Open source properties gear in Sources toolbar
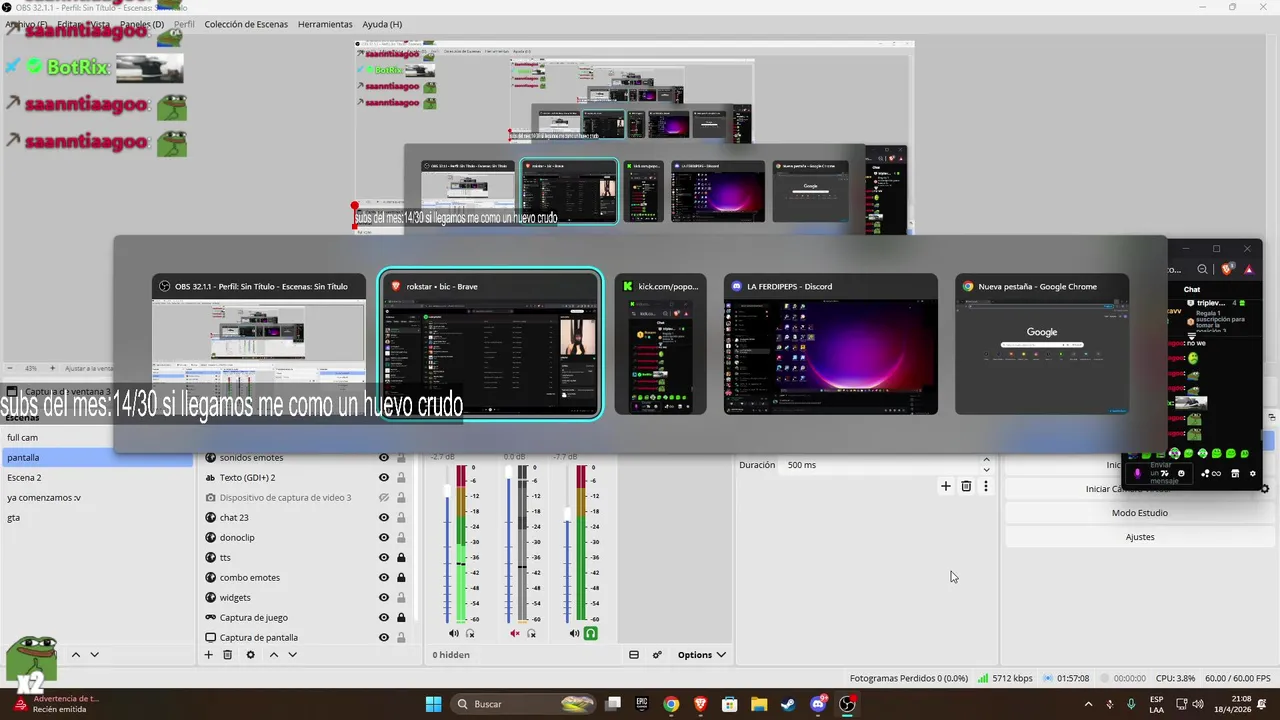This screenshot has width=1280, height=720. pyautogui.click(x=250, y=655)
